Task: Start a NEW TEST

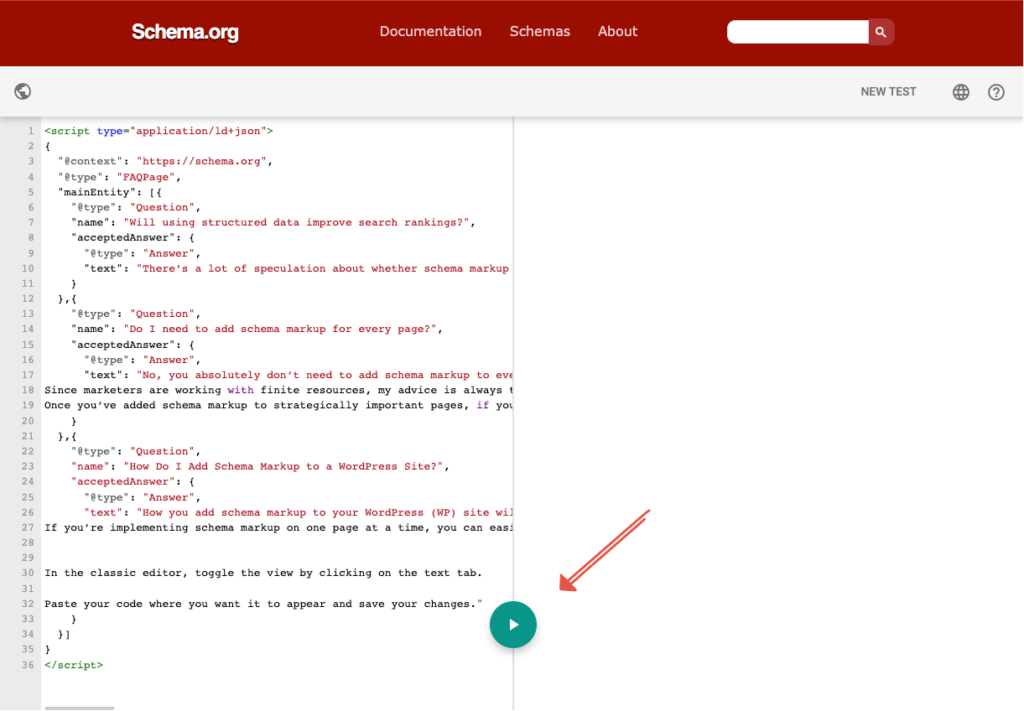Action: click(888, 92)
